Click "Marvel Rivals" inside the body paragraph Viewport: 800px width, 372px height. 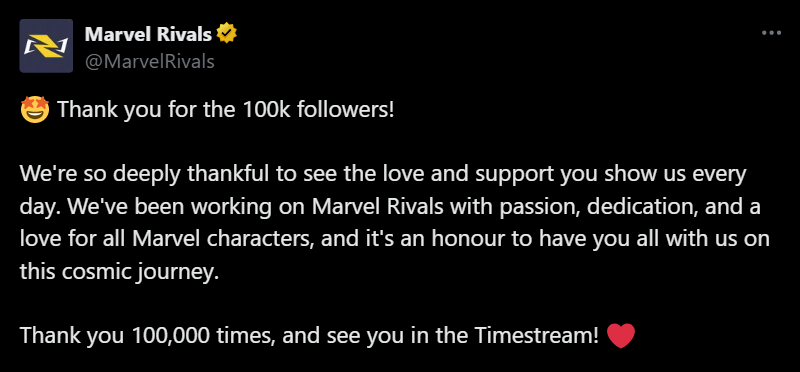click(x=380, y=207)
